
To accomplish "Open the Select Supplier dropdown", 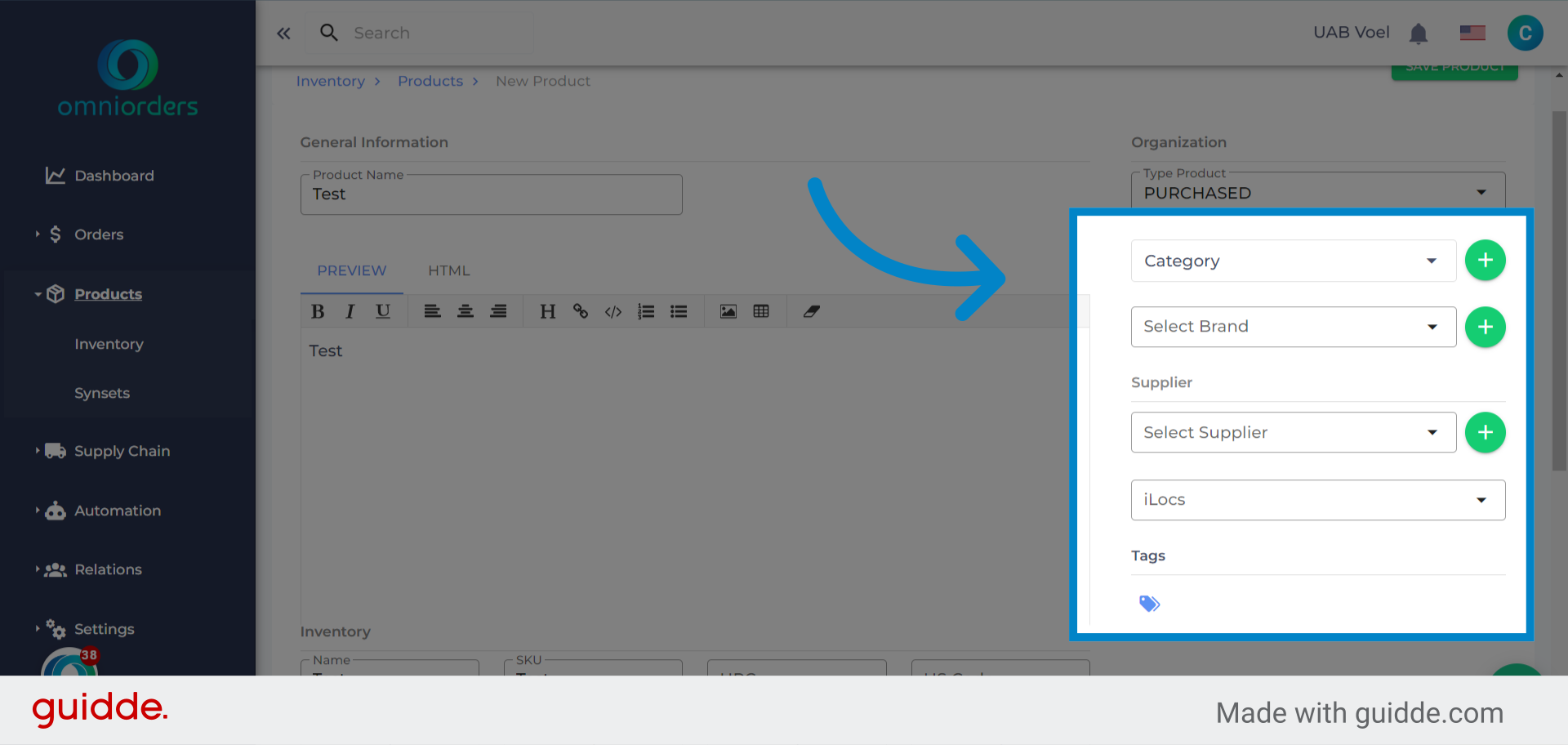I will click(1294, 432).
